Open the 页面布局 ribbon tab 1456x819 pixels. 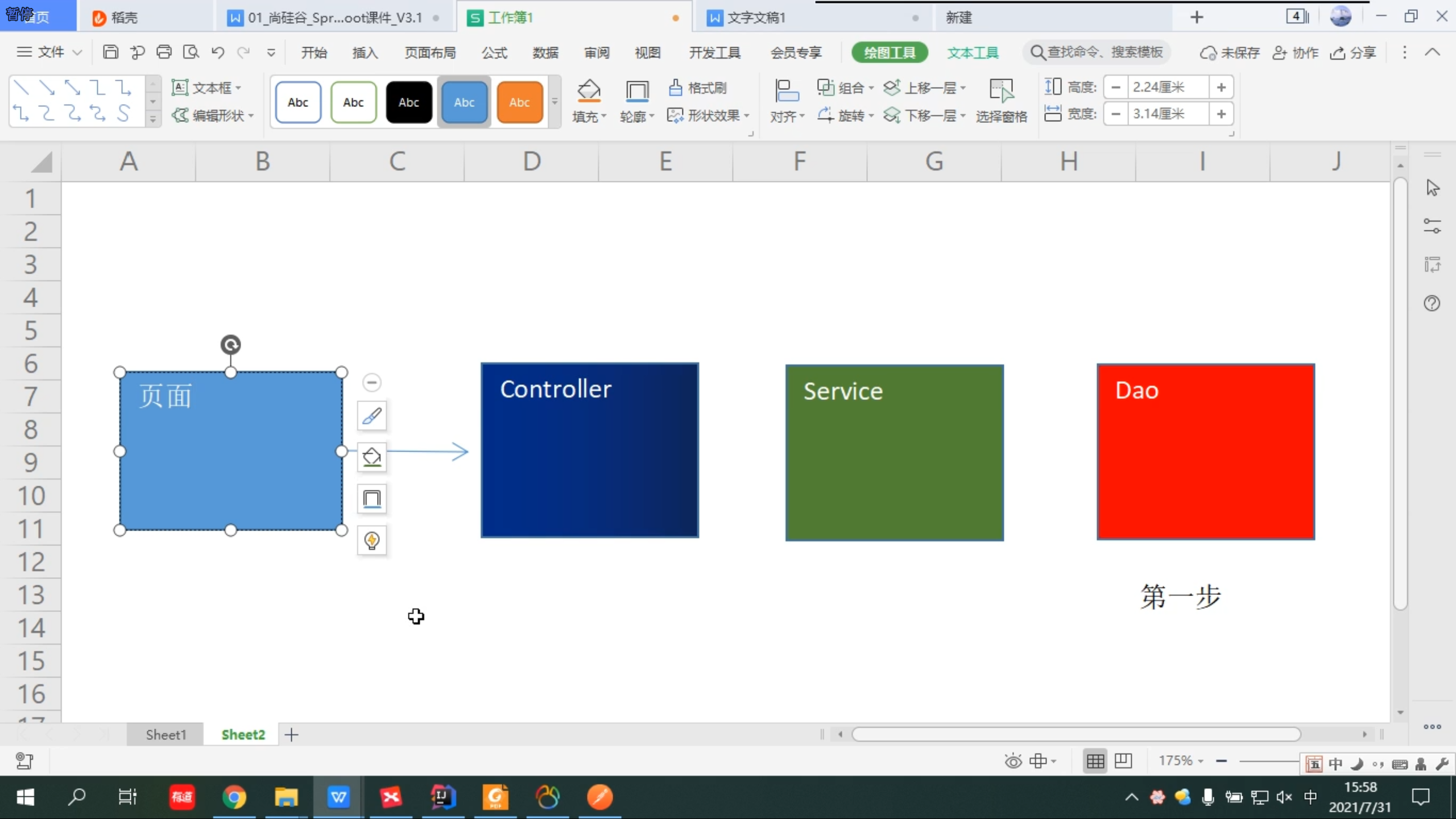[431, 53]
